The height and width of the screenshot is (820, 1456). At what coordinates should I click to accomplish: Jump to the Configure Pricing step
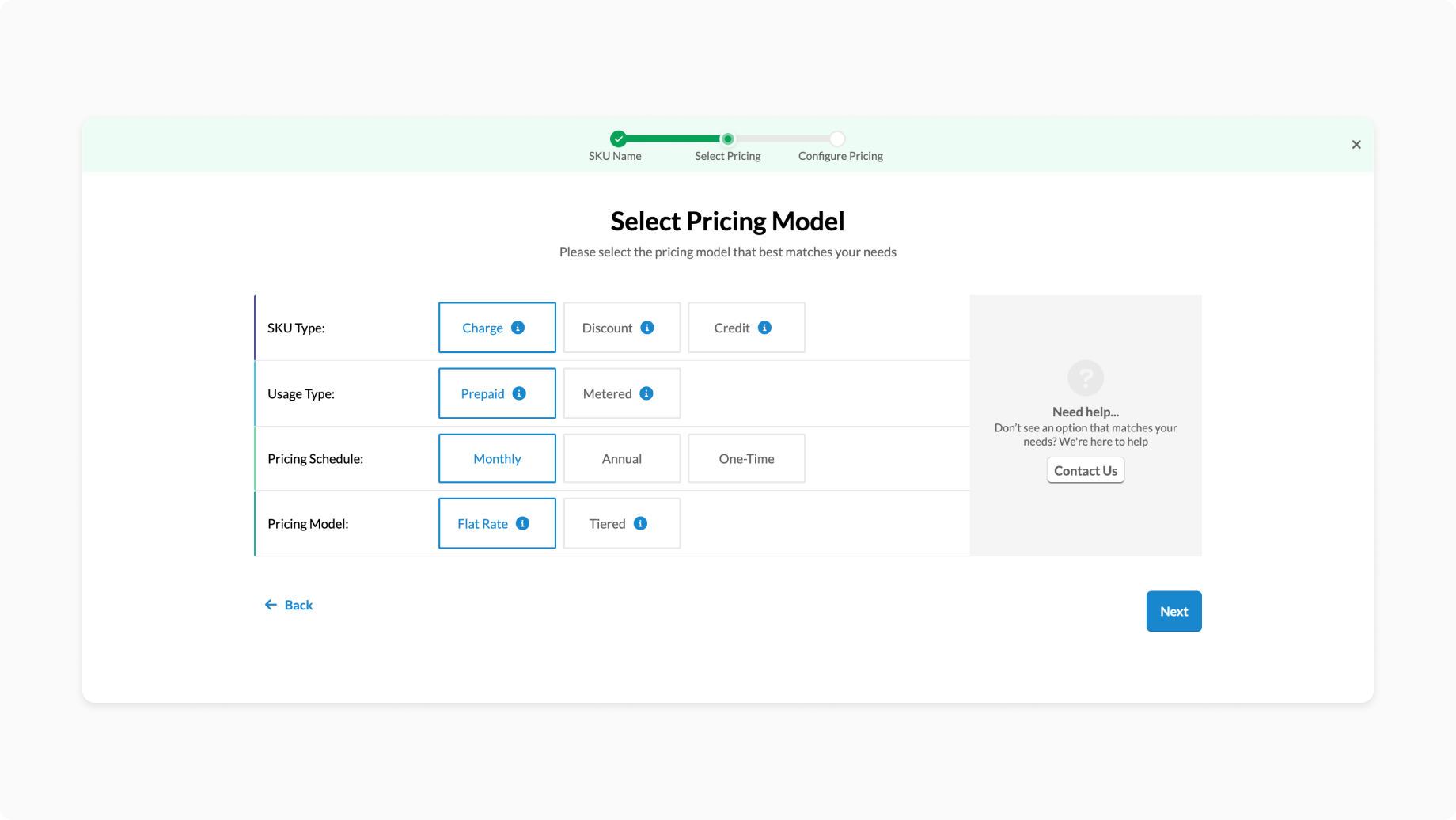(837, 139)
